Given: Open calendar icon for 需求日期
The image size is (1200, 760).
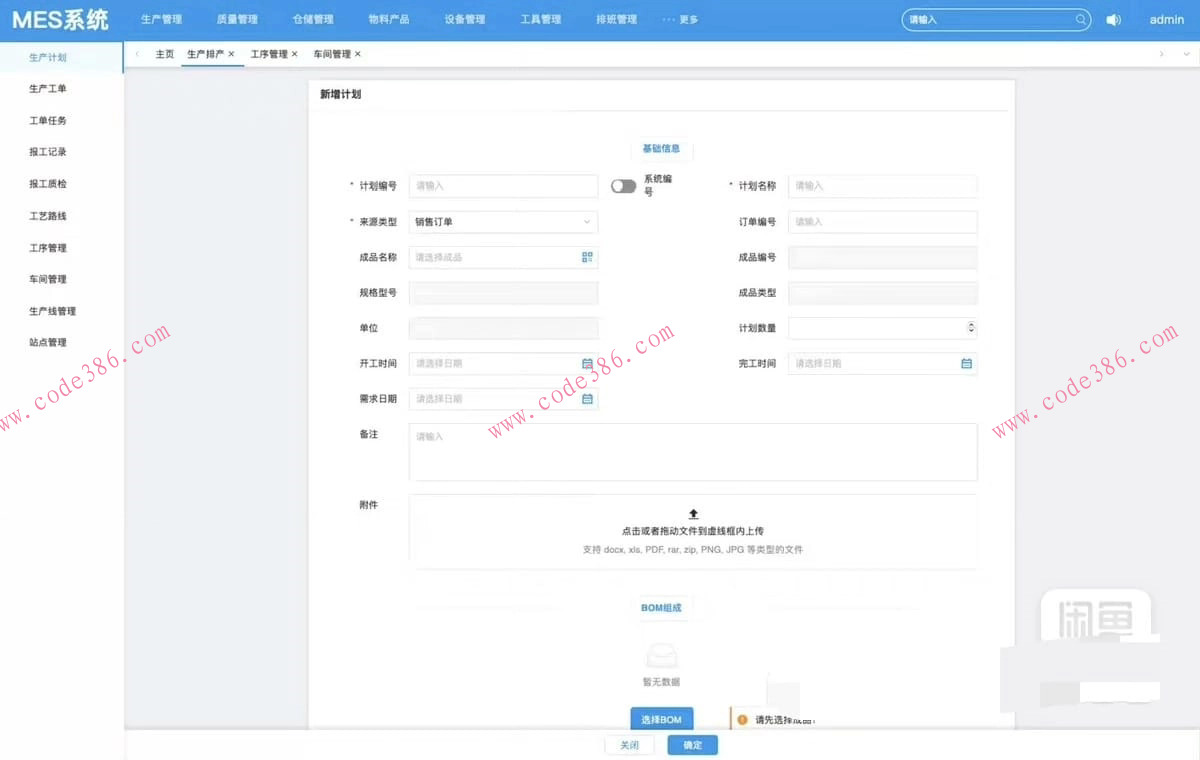Looking at the screenshot, I should [x=587, y=399].
